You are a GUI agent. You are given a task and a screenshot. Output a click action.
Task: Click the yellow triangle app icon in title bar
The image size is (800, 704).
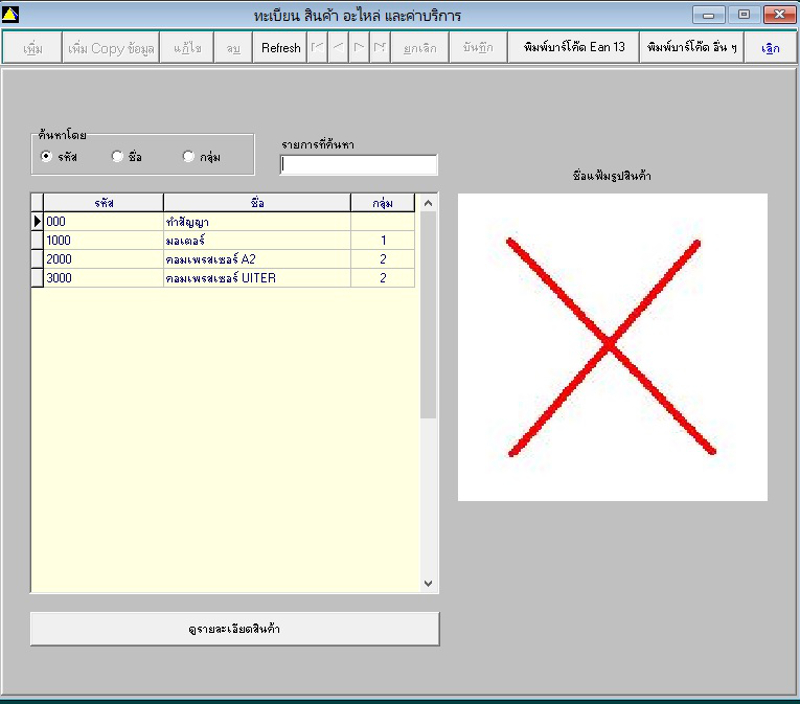[x=11, y=15]
